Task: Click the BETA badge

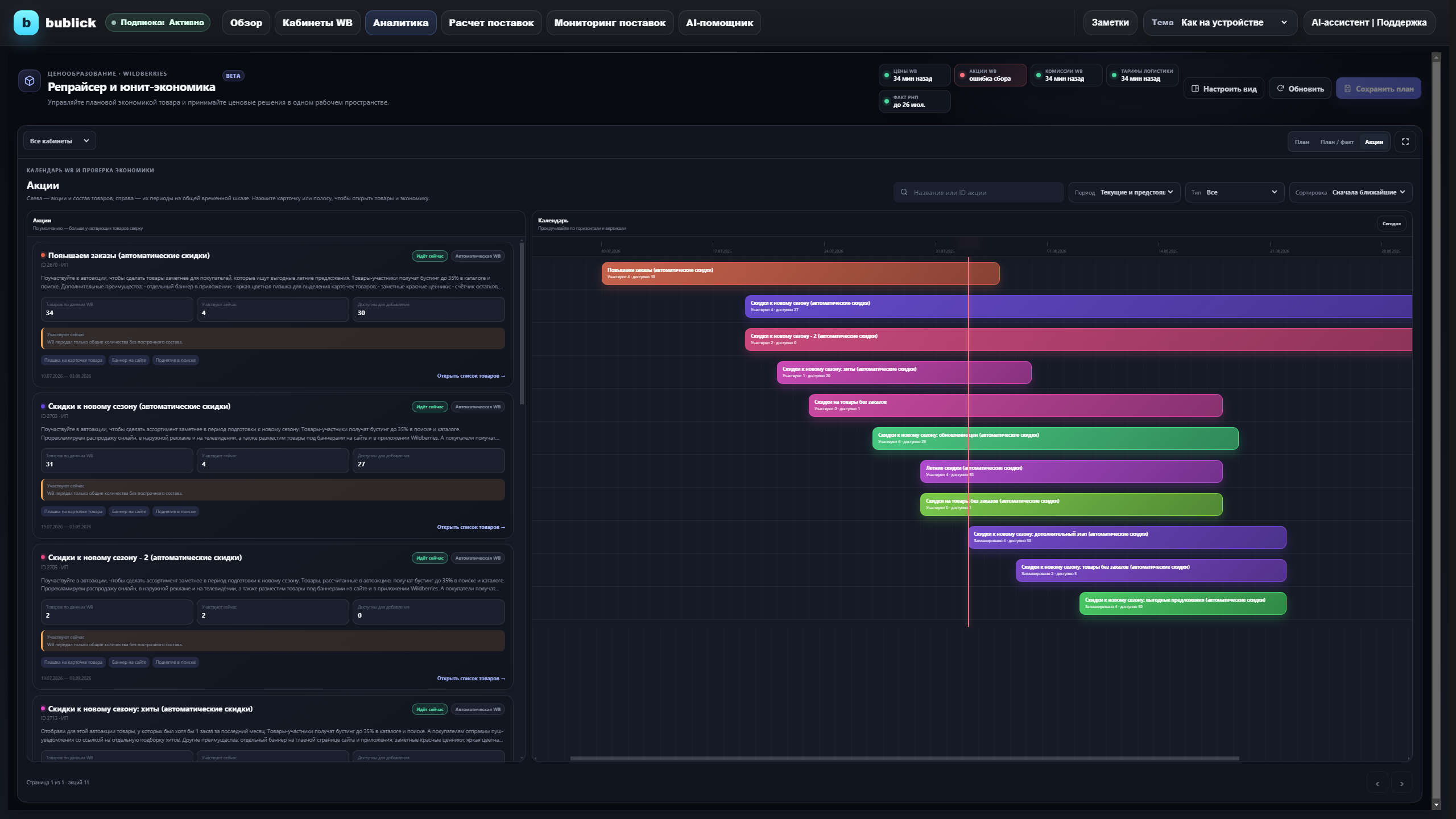Action: 233,76
